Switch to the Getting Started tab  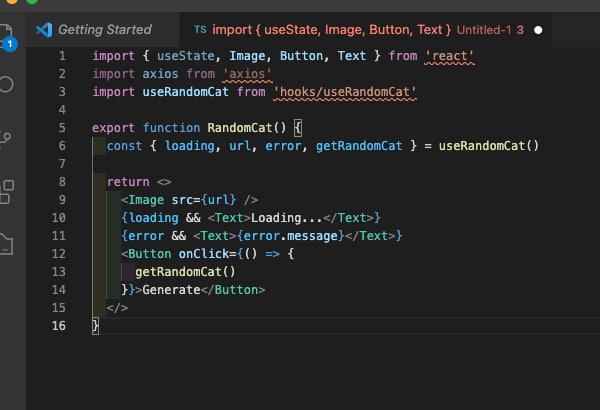(103, 30)
